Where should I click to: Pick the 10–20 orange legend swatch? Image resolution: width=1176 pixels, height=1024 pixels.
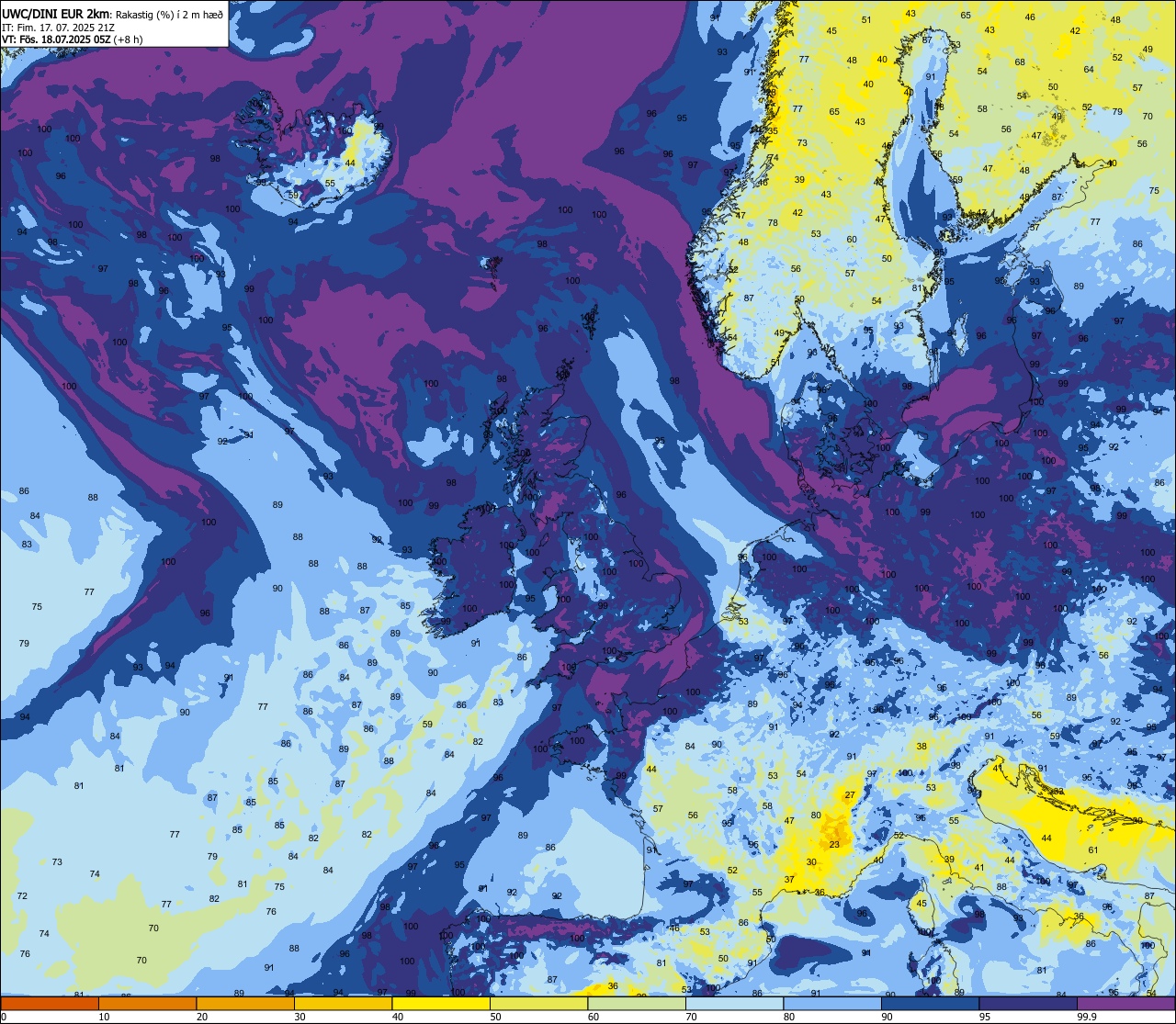147,1003
